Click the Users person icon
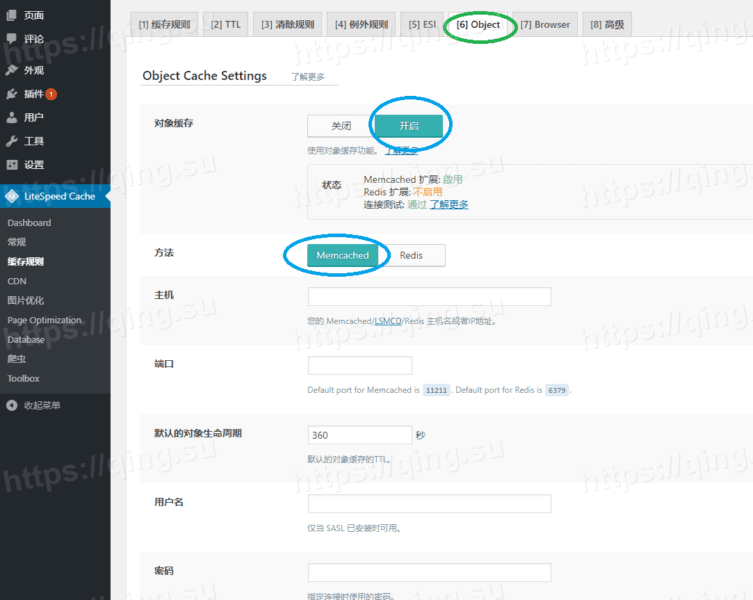The height and width of the screenshot is (600, 753). (12, 117)
